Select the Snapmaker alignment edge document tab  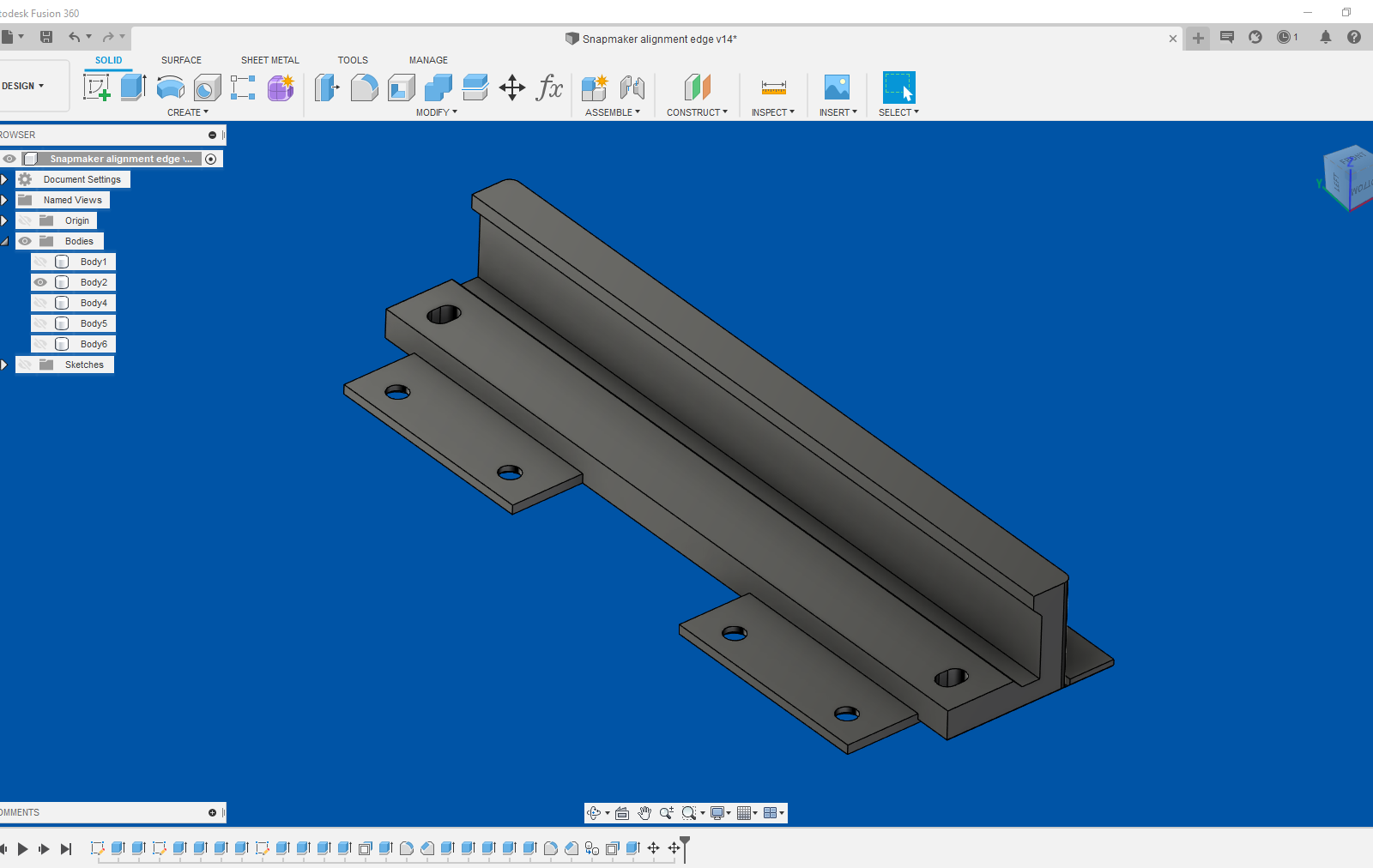659,39
